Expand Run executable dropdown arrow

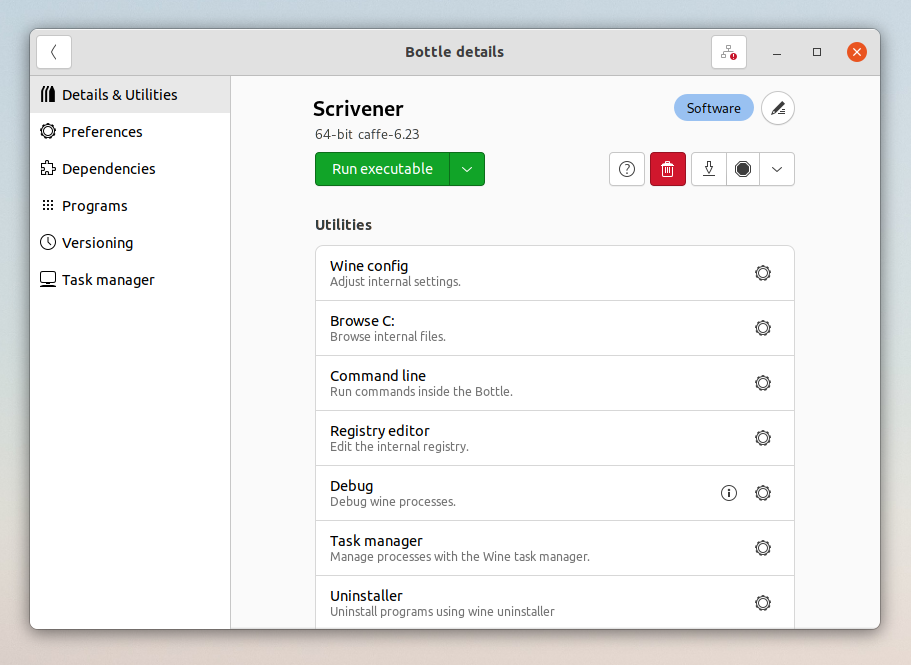tap(467, 169)
